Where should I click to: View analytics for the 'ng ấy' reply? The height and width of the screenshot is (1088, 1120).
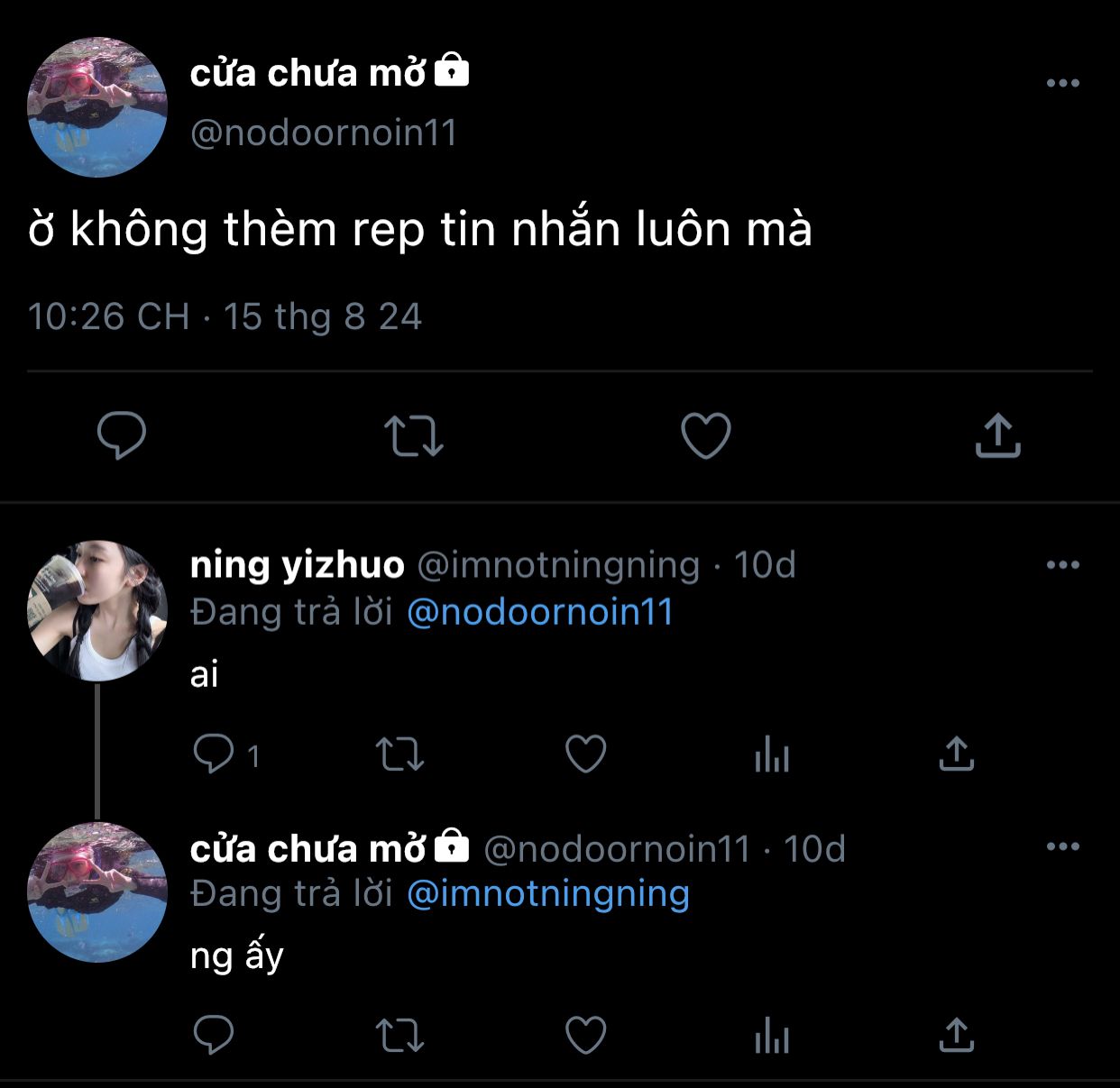click(x=772, y=1035)
